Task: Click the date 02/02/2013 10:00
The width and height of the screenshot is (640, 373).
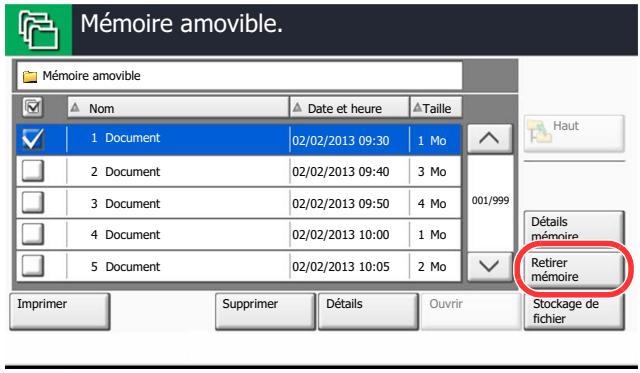Action: 340,235
